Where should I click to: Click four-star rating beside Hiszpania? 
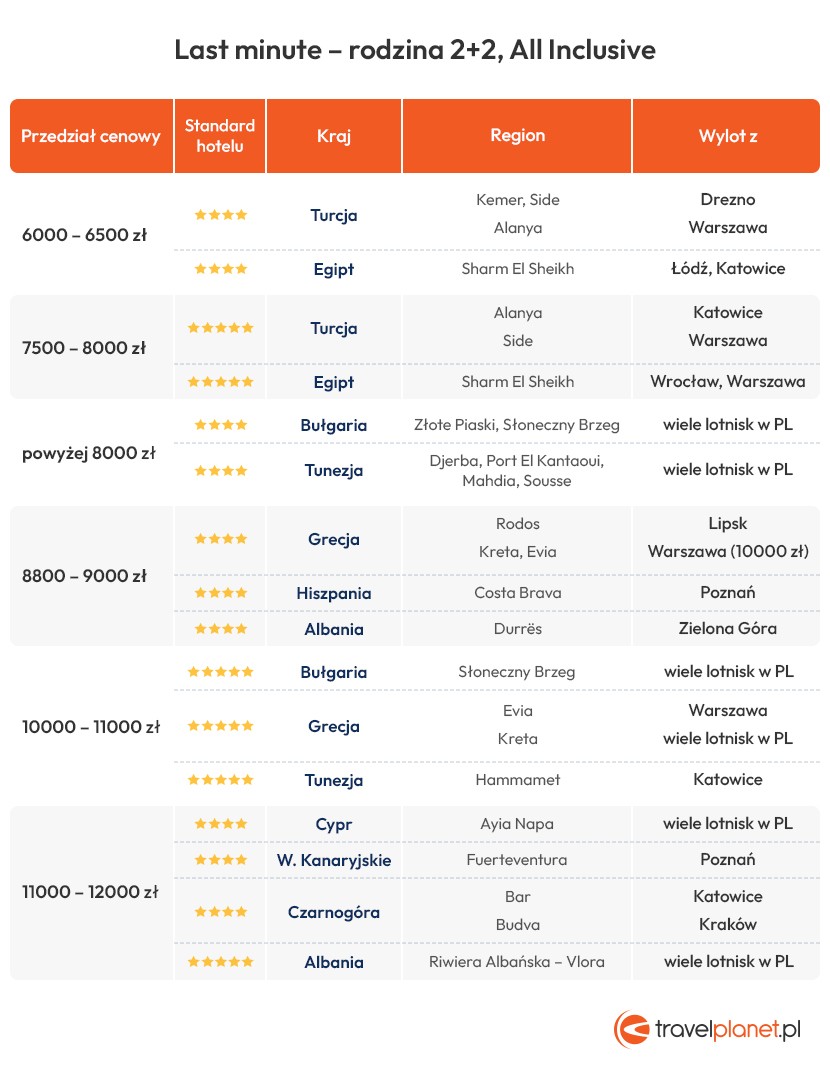pyautogui.click(x=220, y=593)
